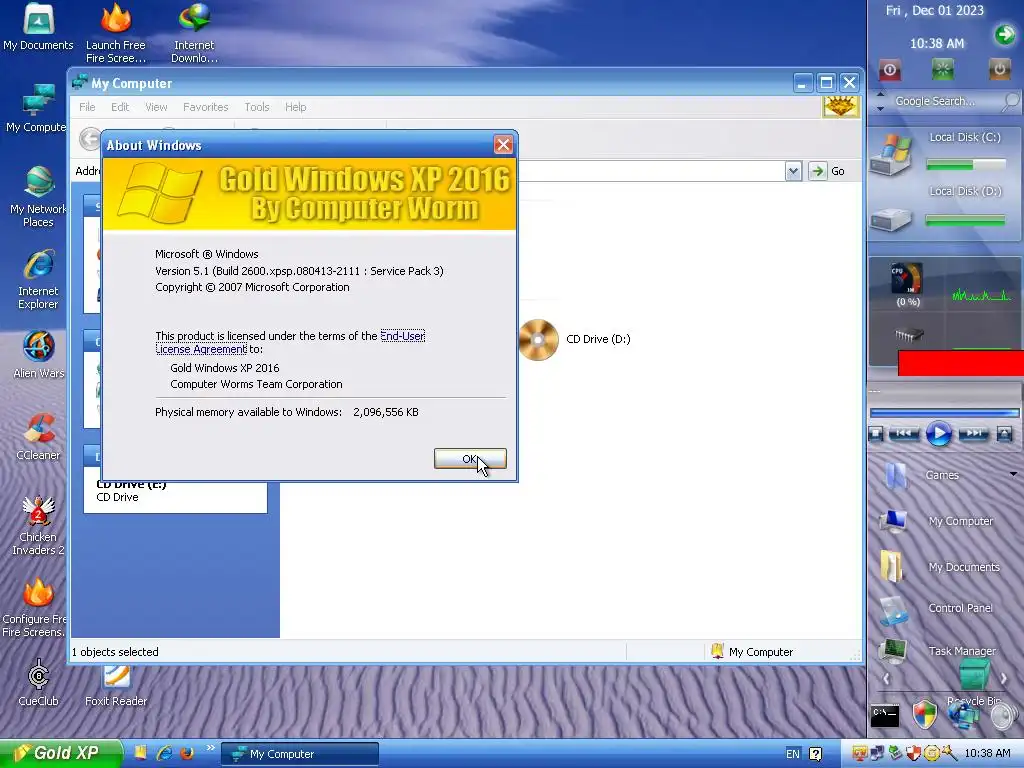Open Launch Free Fire Screensaver desktop icon
Screen dimensions: 1024x768
pyautogui.click(x=116, y=33)
